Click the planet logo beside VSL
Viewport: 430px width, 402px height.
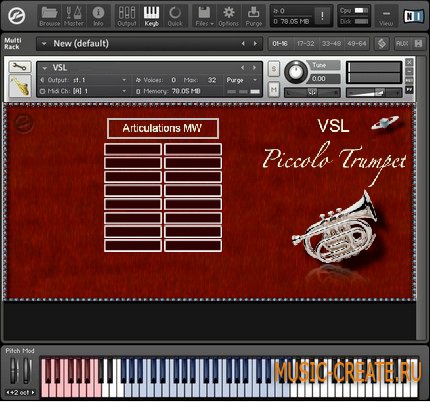(x=385, y=123)
